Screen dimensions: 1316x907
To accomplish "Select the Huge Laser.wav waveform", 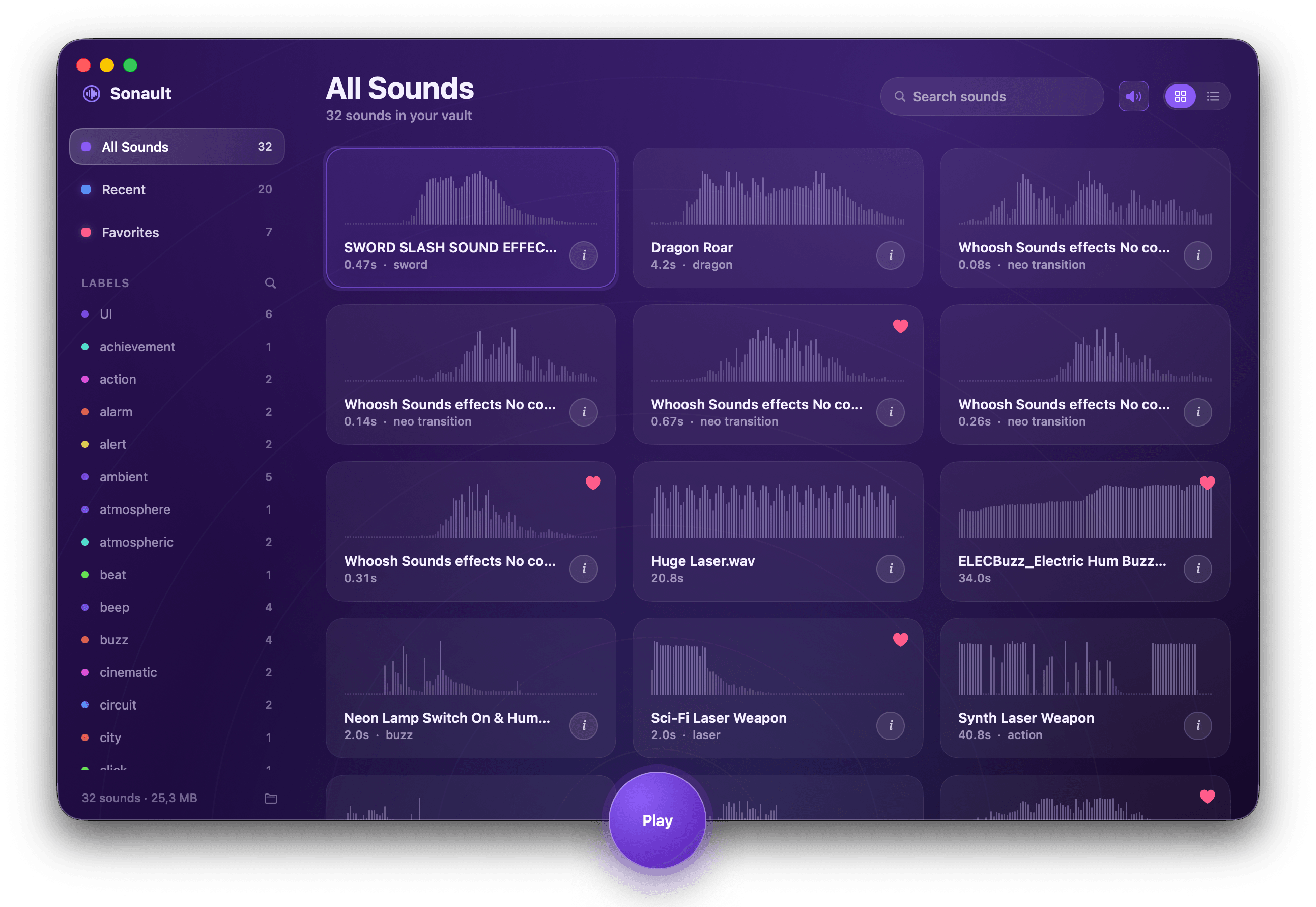I will click(x=777, y=511).
